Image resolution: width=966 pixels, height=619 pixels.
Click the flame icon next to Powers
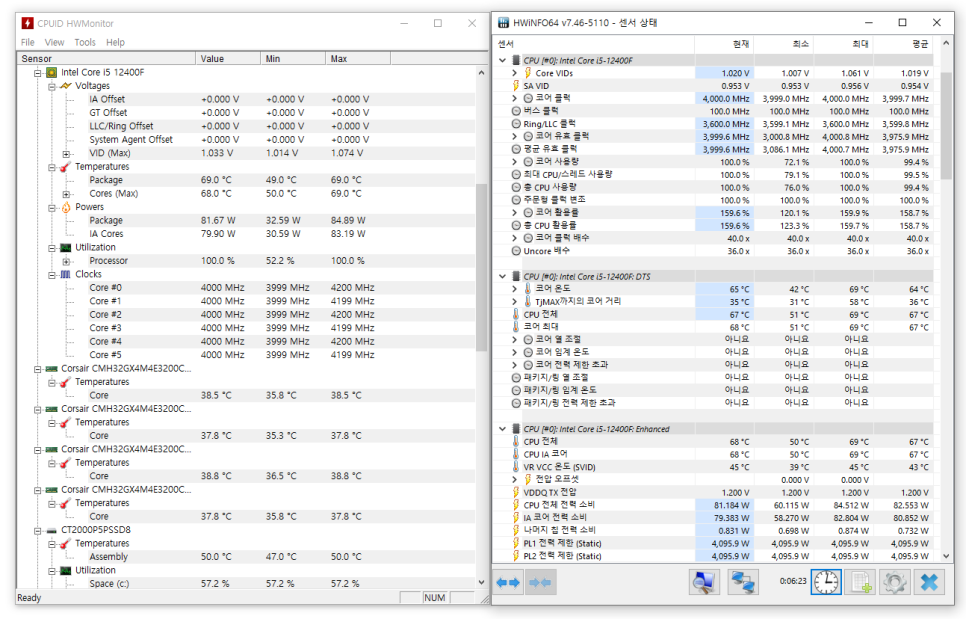[x=66, y=207]
